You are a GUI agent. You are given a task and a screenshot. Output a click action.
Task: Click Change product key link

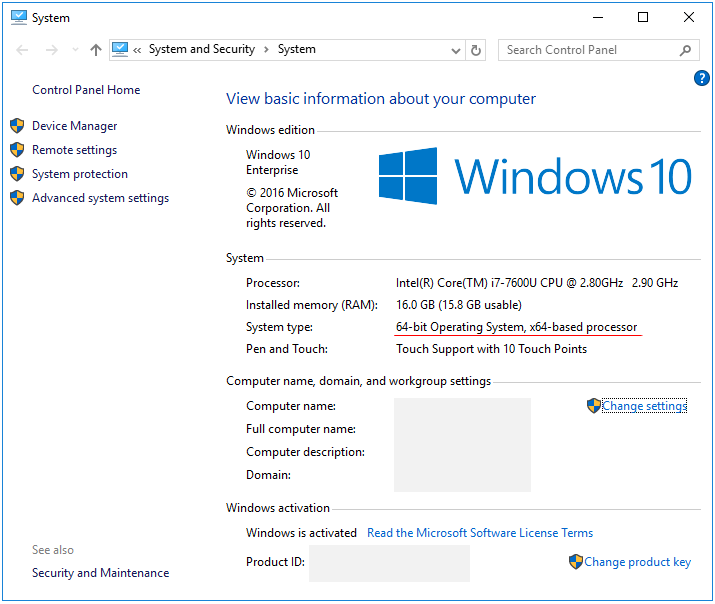point(637,562)
